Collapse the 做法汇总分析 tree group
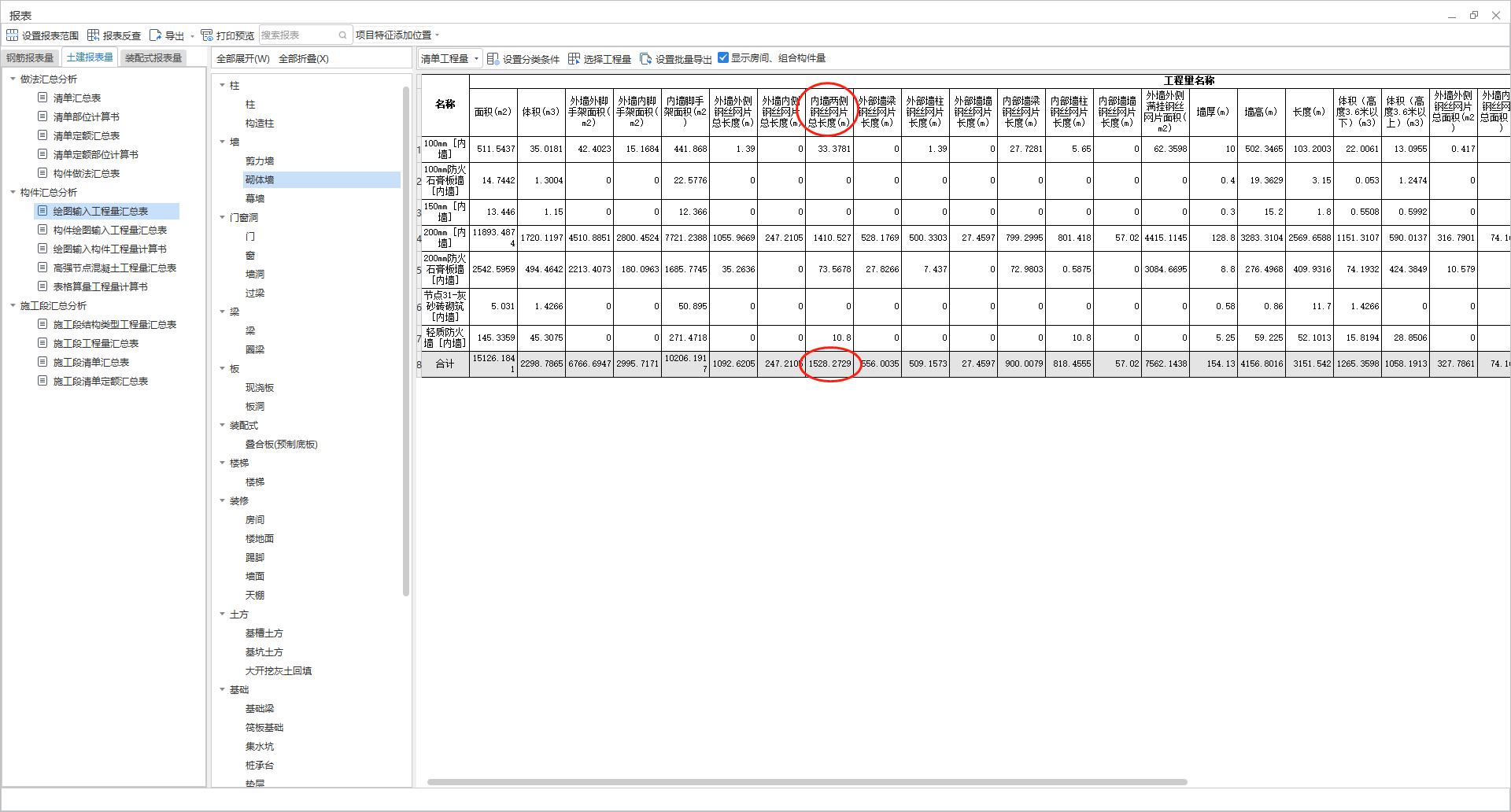The width and height of the screenshot is (1511, 812). coord(13,79)
